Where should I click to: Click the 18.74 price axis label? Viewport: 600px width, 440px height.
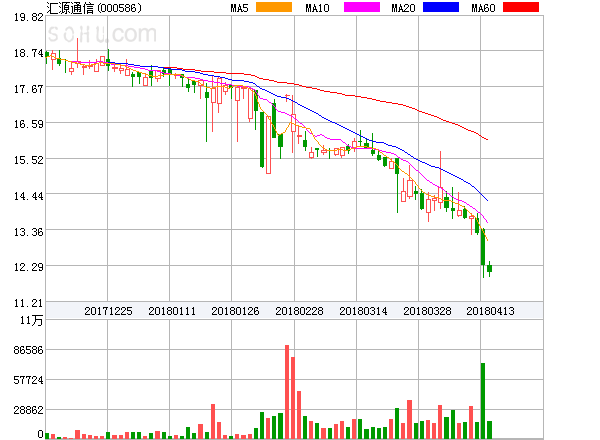pyautogui.click(x=29, y=53)
